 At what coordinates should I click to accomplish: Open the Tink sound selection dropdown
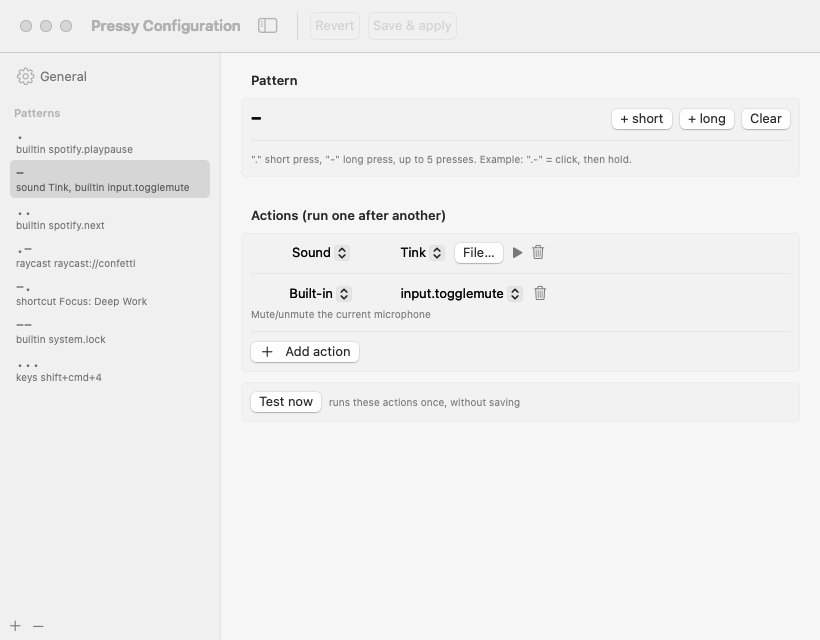[x=422, y=253]
